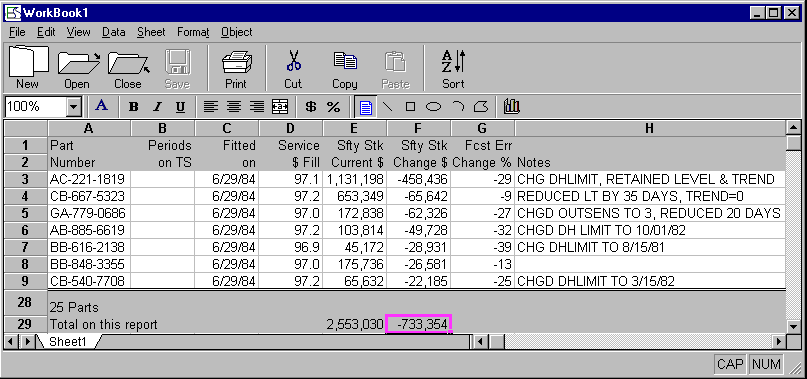
Task: Click the New workbook icon
Action: [27, 67]
